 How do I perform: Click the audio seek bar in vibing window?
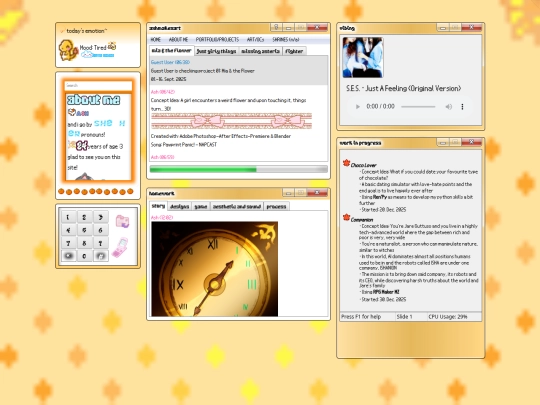tap(418, 107)
